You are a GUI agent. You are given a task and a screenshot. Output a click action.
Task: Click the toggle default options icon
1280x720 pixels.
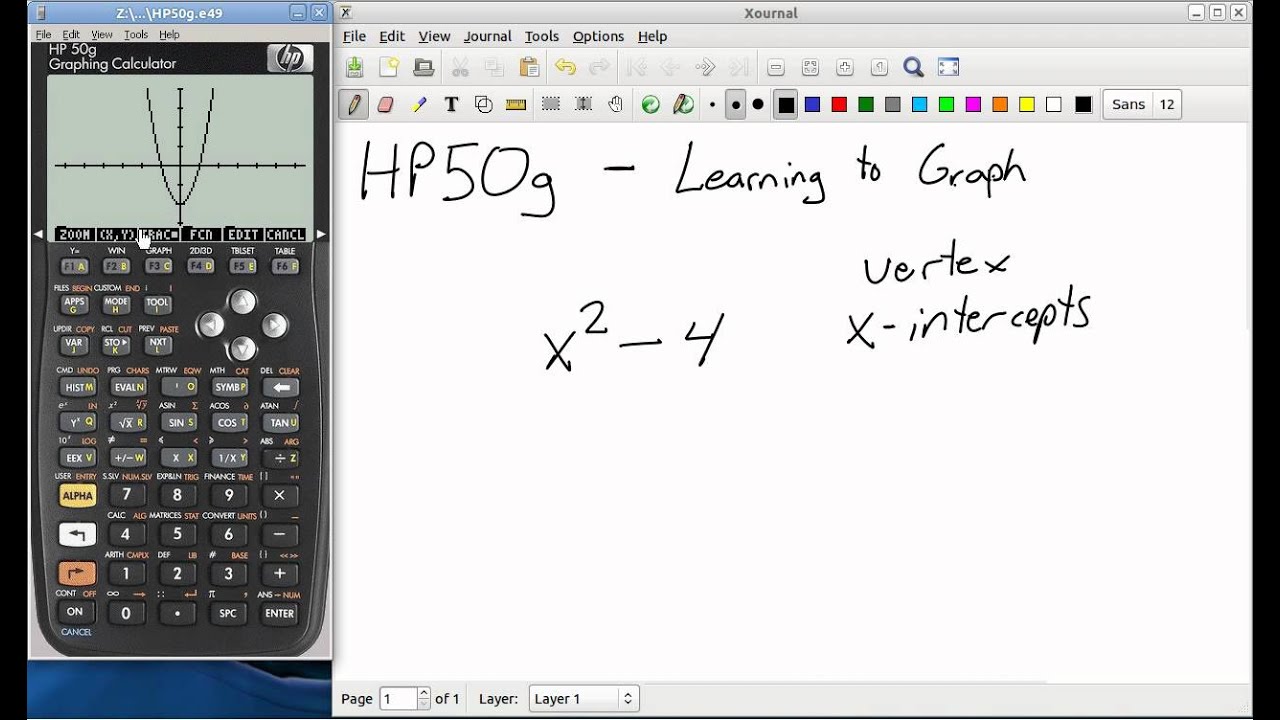point(684,104)
